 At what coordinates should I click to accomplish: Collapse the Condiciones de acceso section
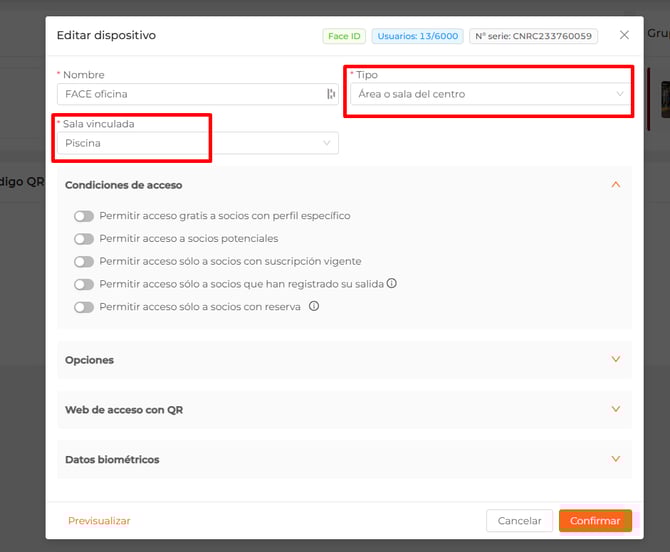[x=615, y=185]
